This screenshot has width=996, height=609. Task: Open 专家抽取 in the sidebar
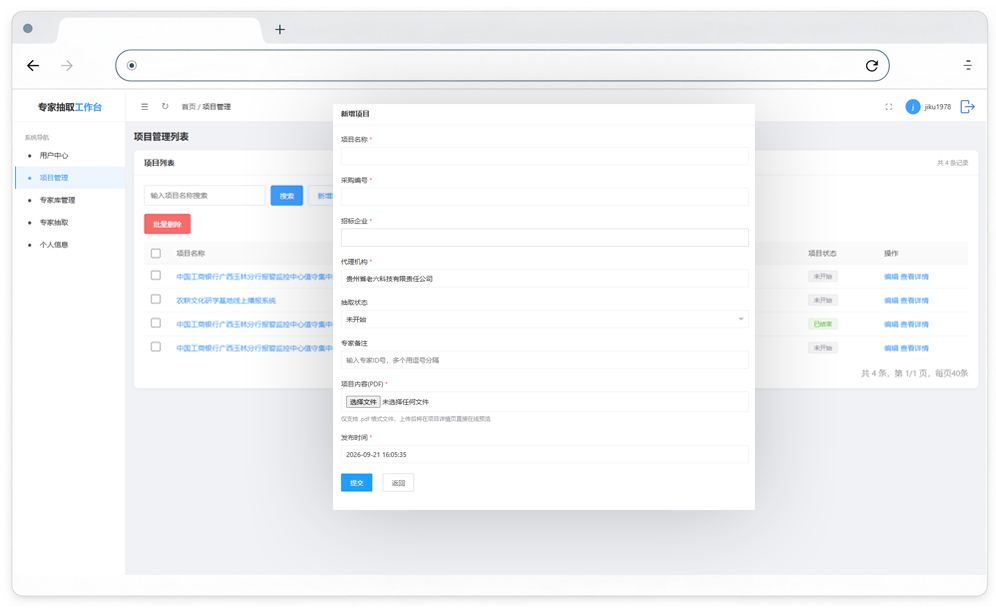54,222
